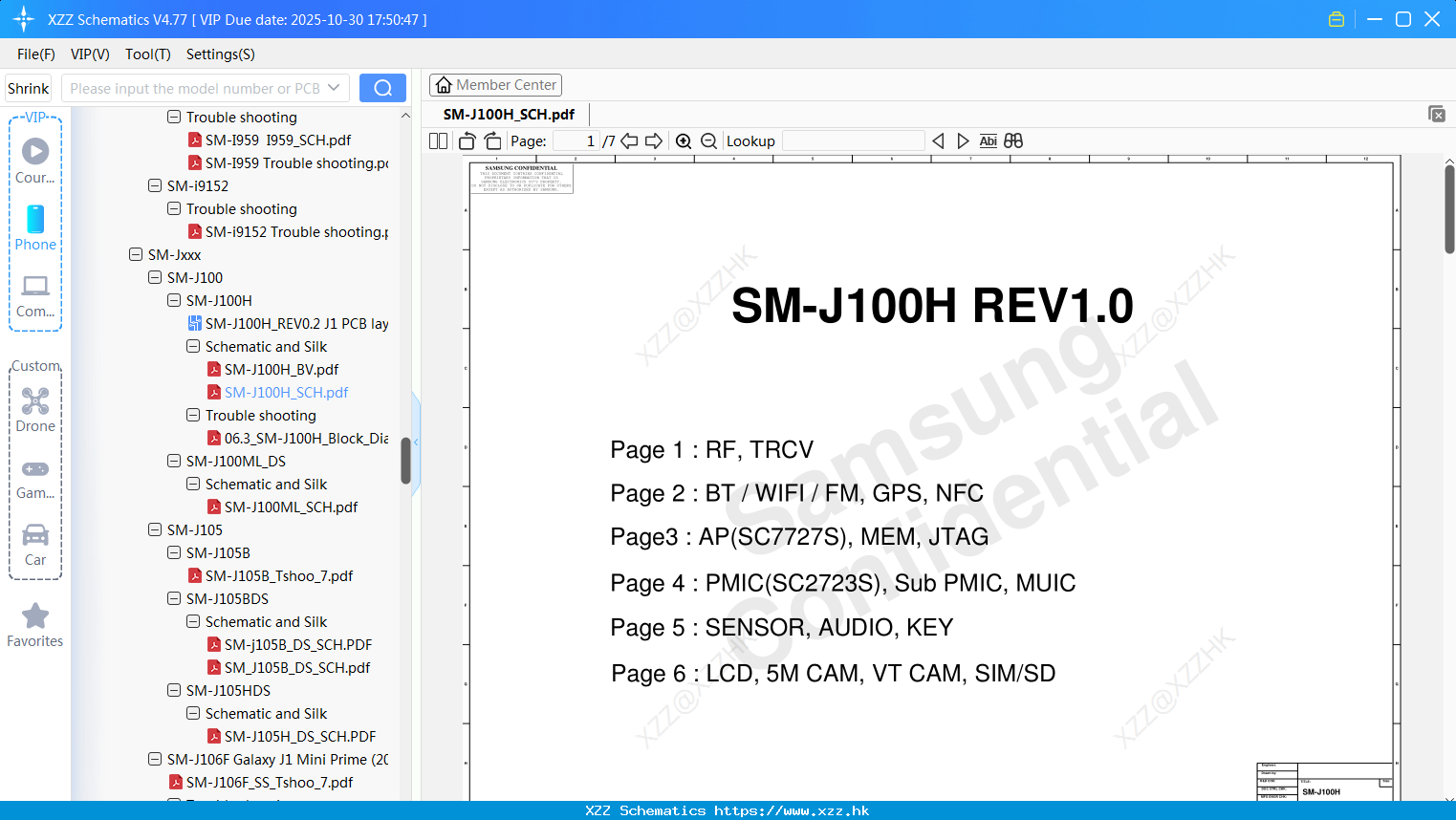Collapse the SM-J100H tree node
Viewport: 1456px width, 820px height.
tap(174, 301)
